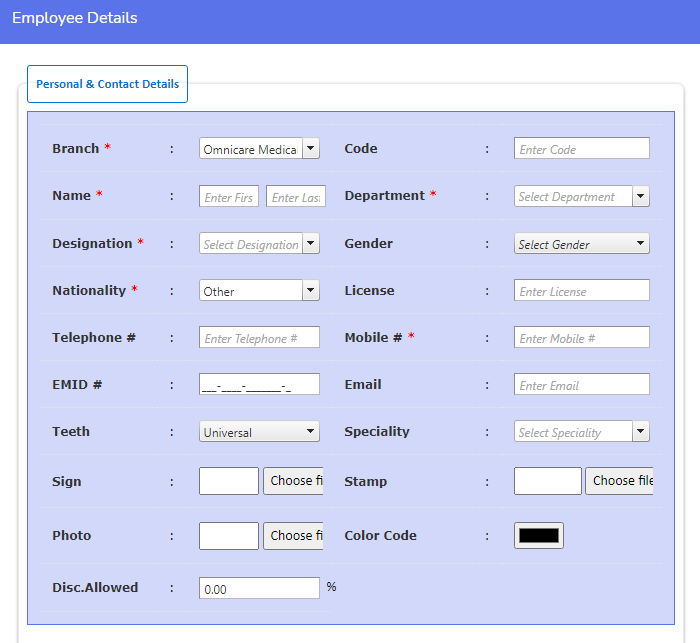The height and width of the screenshot is (643, 700).
Task: Focus the Enter License field
Action: tap(582, 291)
